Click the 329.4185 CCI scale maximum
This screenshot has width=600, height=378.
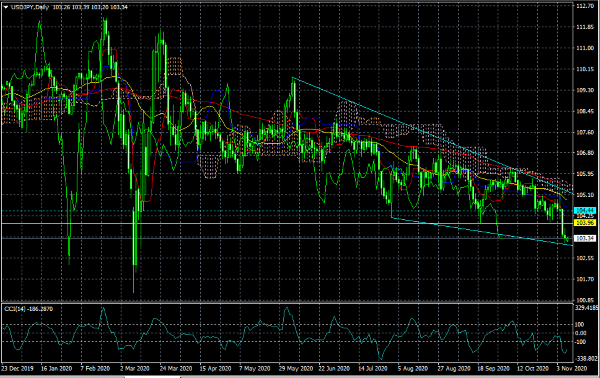tap(586, 307)
